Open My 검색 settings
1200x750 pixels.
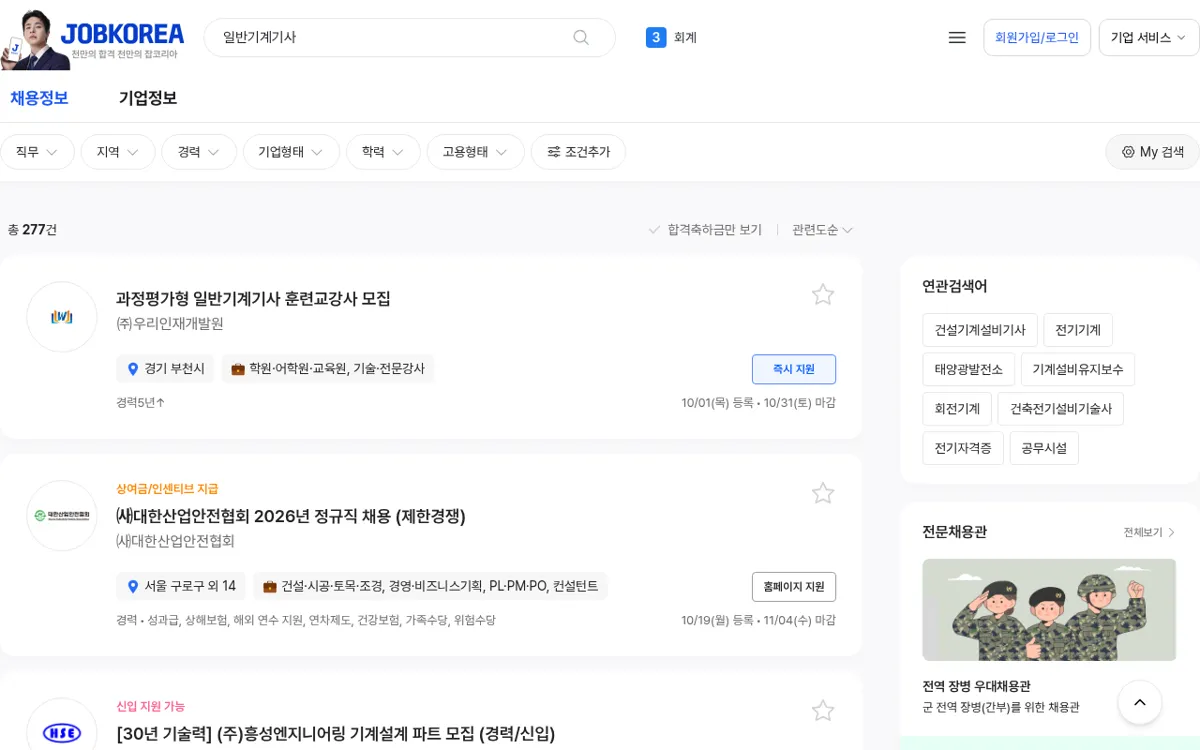[x=1152, y=152]
